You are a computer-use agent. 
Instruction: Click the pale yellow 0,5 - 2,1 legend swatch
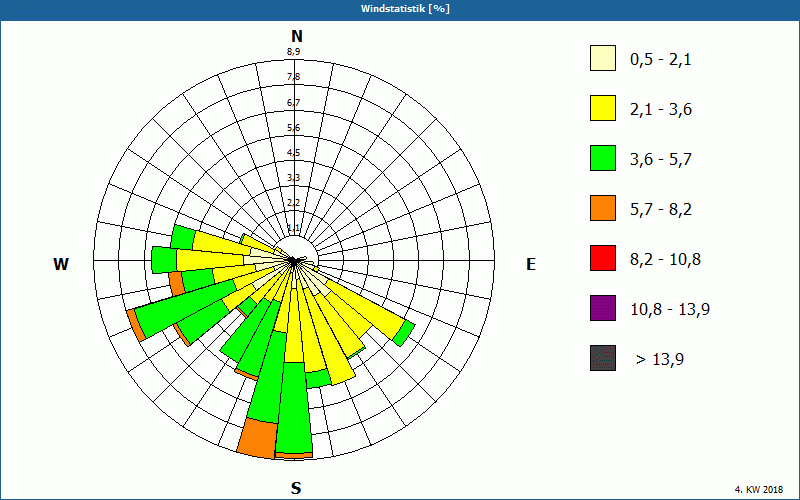tap(603, 58)
